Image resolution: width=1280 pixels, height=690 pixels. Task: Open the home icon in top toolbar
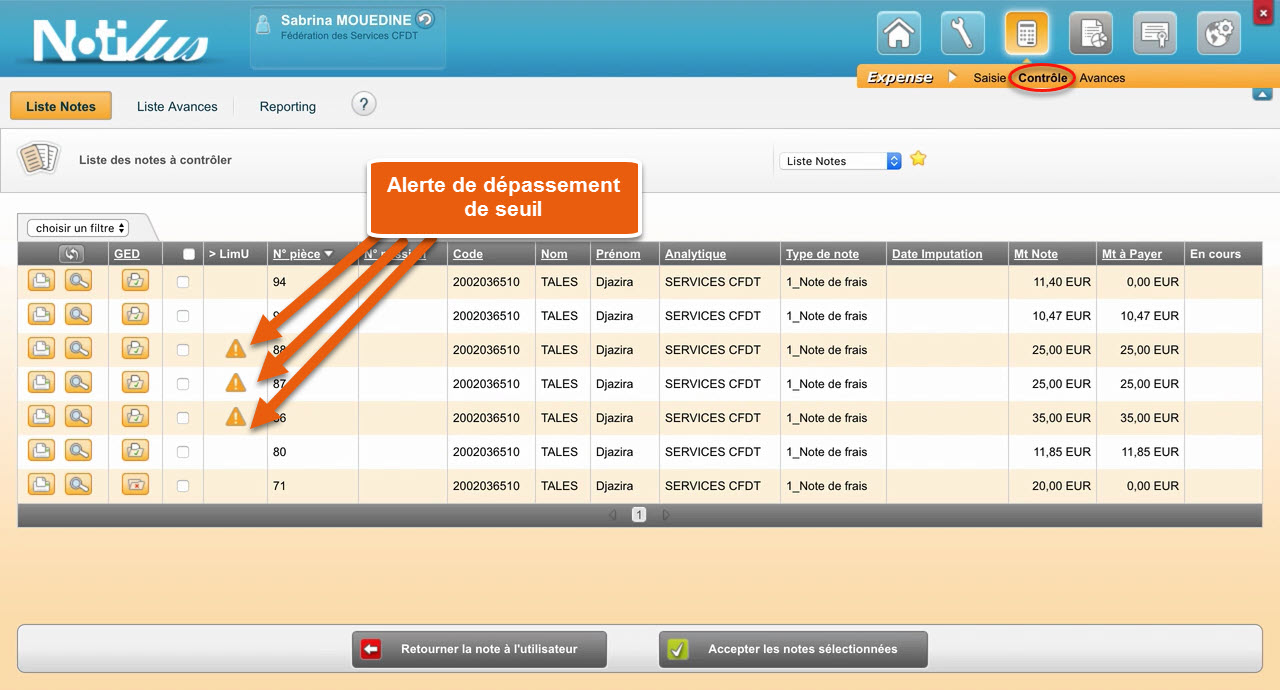pyautogui.click(x=898, y=34)
